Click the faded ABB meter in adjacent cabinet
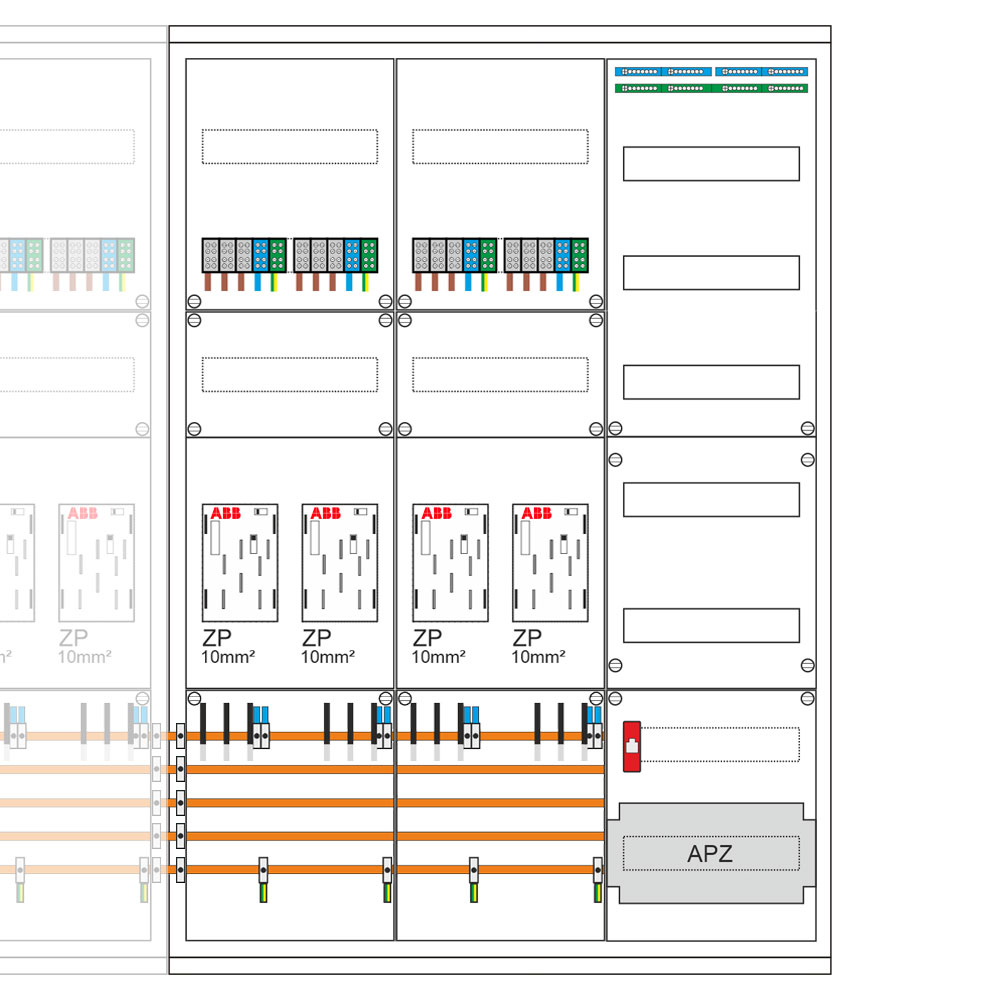 click(96, 562)
